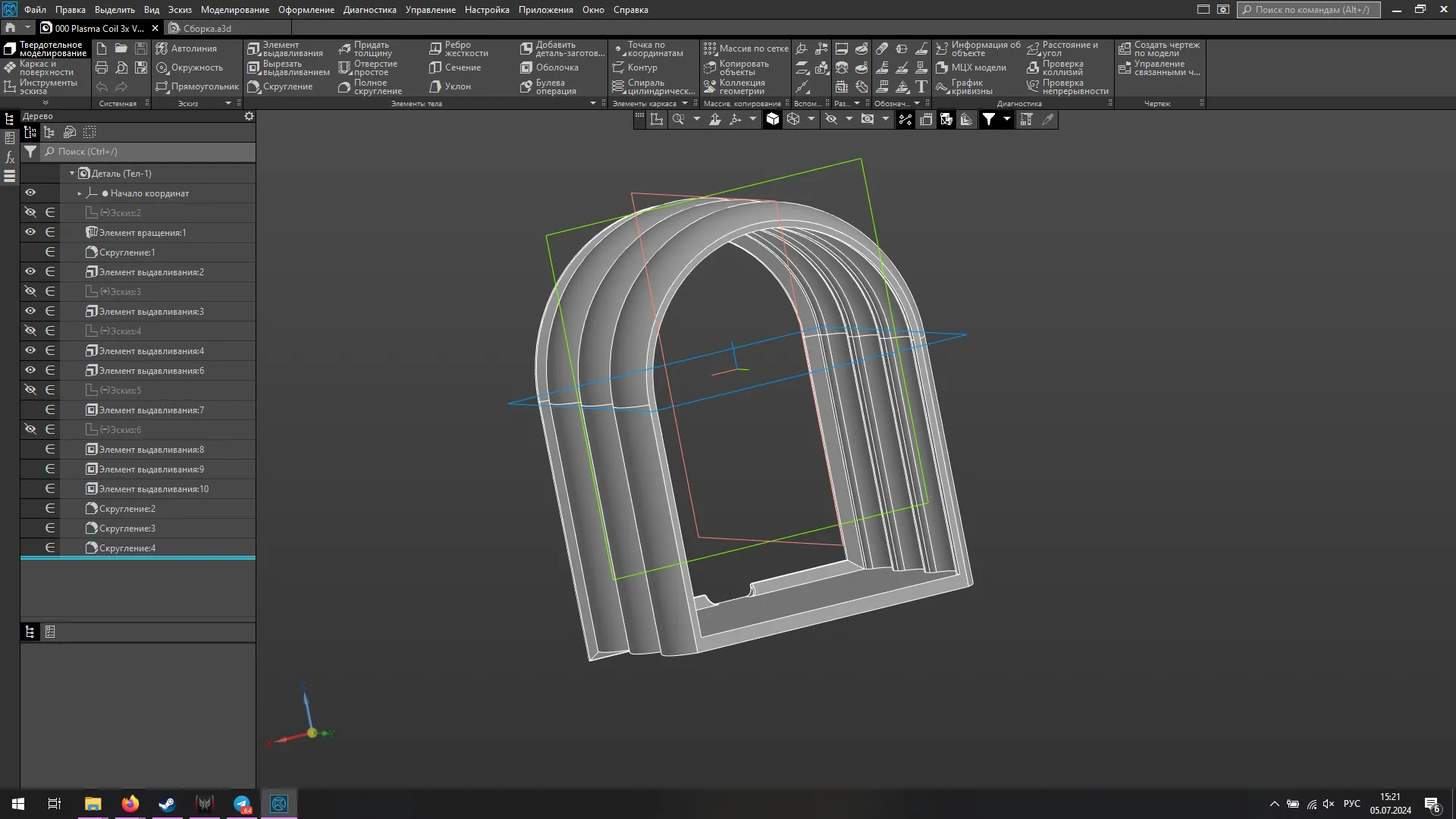Viewport: 1456px width, 819px height.
Task: Select the Уклон draft tool
Action: pos(450,86)
